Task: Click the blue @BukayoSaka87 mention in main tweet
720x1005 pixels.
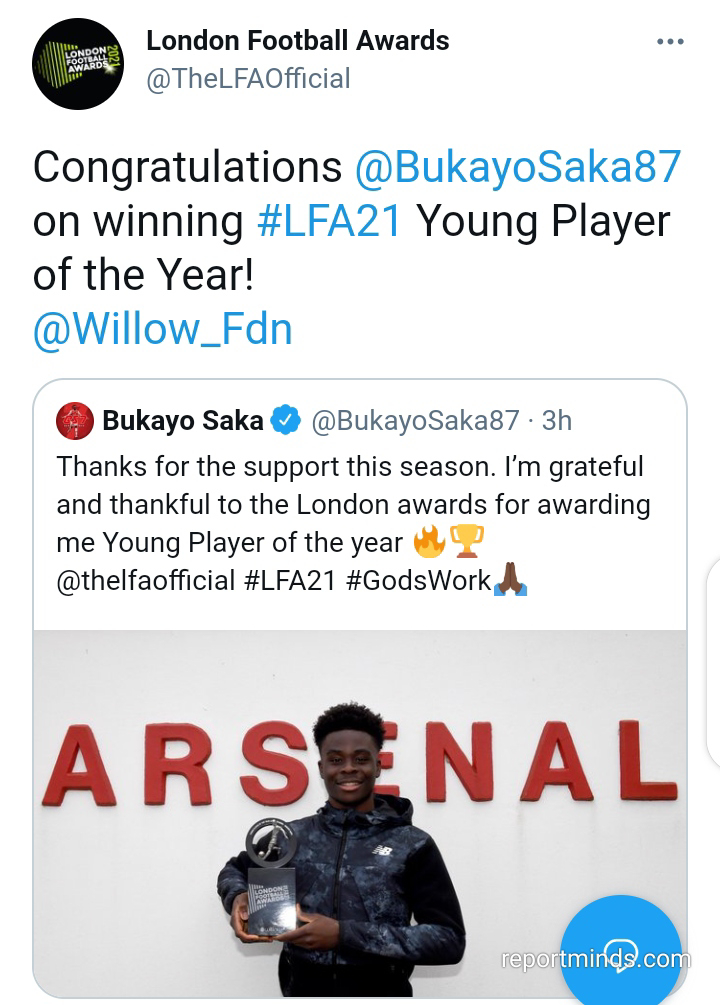Action: tap(518, 167)
